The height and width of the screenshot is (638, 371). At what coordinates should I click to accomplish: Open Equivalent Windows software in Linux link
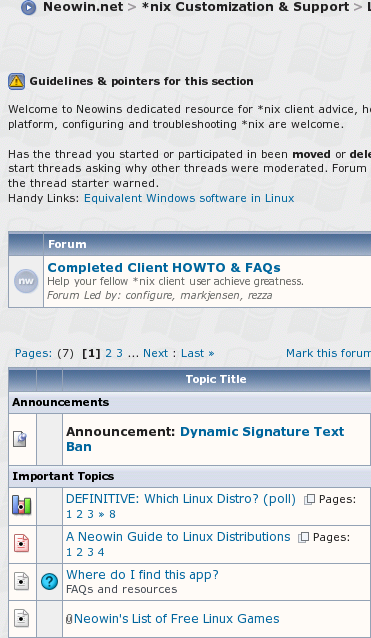tap(189, 198)
